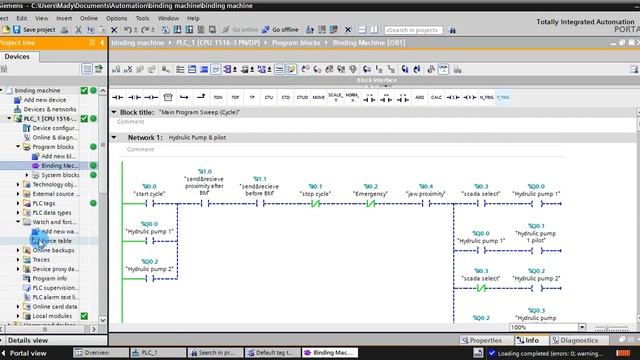Select the Devices tab

point(17,57)
